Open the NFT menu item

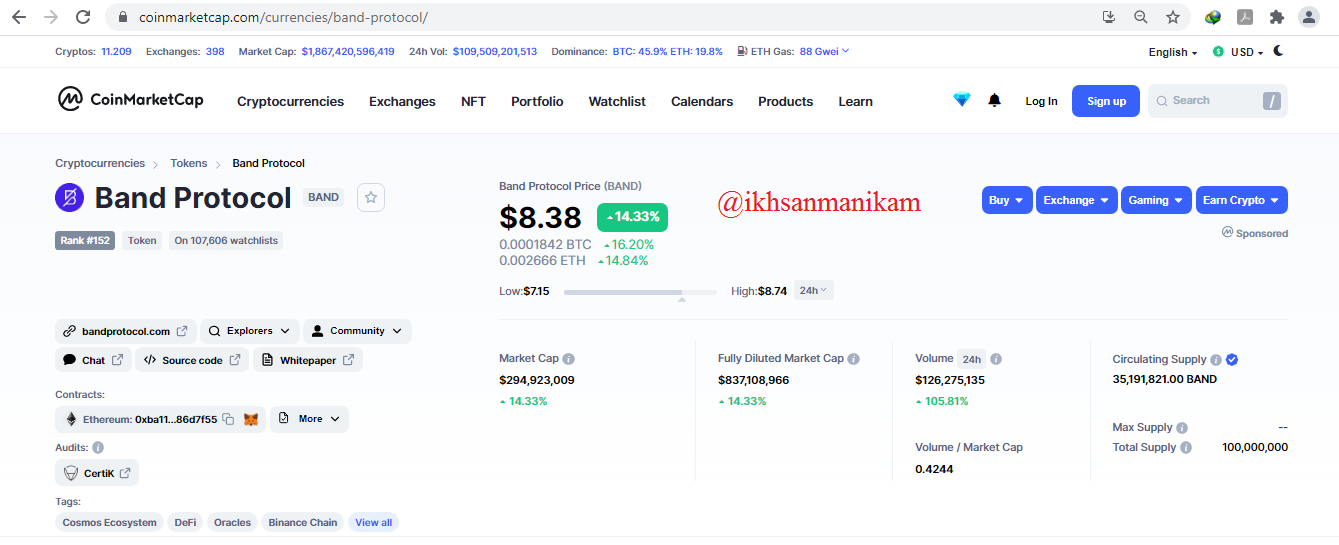(473, 101)
